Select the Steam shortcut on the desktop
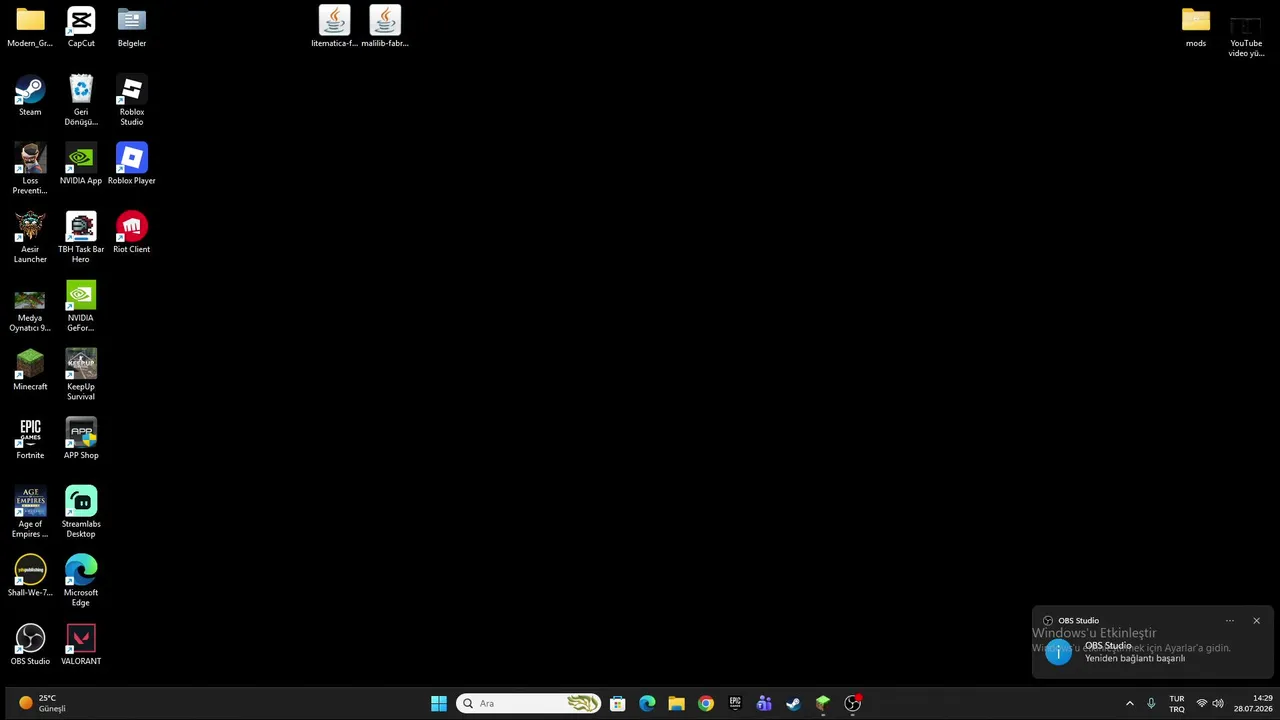1280x720 pixels. (x=30, y=96)
